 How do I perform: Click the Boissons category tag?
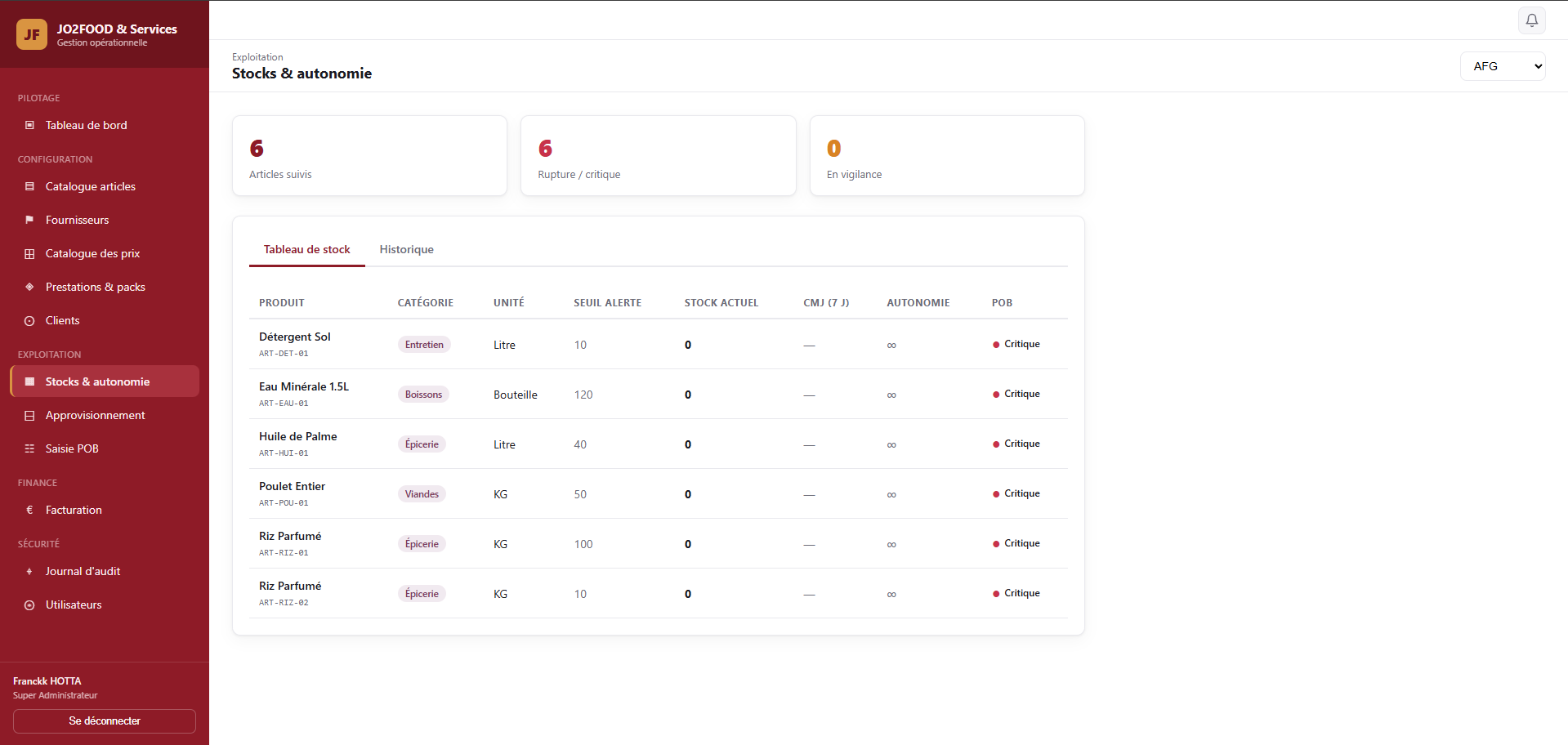pos(423,395)
